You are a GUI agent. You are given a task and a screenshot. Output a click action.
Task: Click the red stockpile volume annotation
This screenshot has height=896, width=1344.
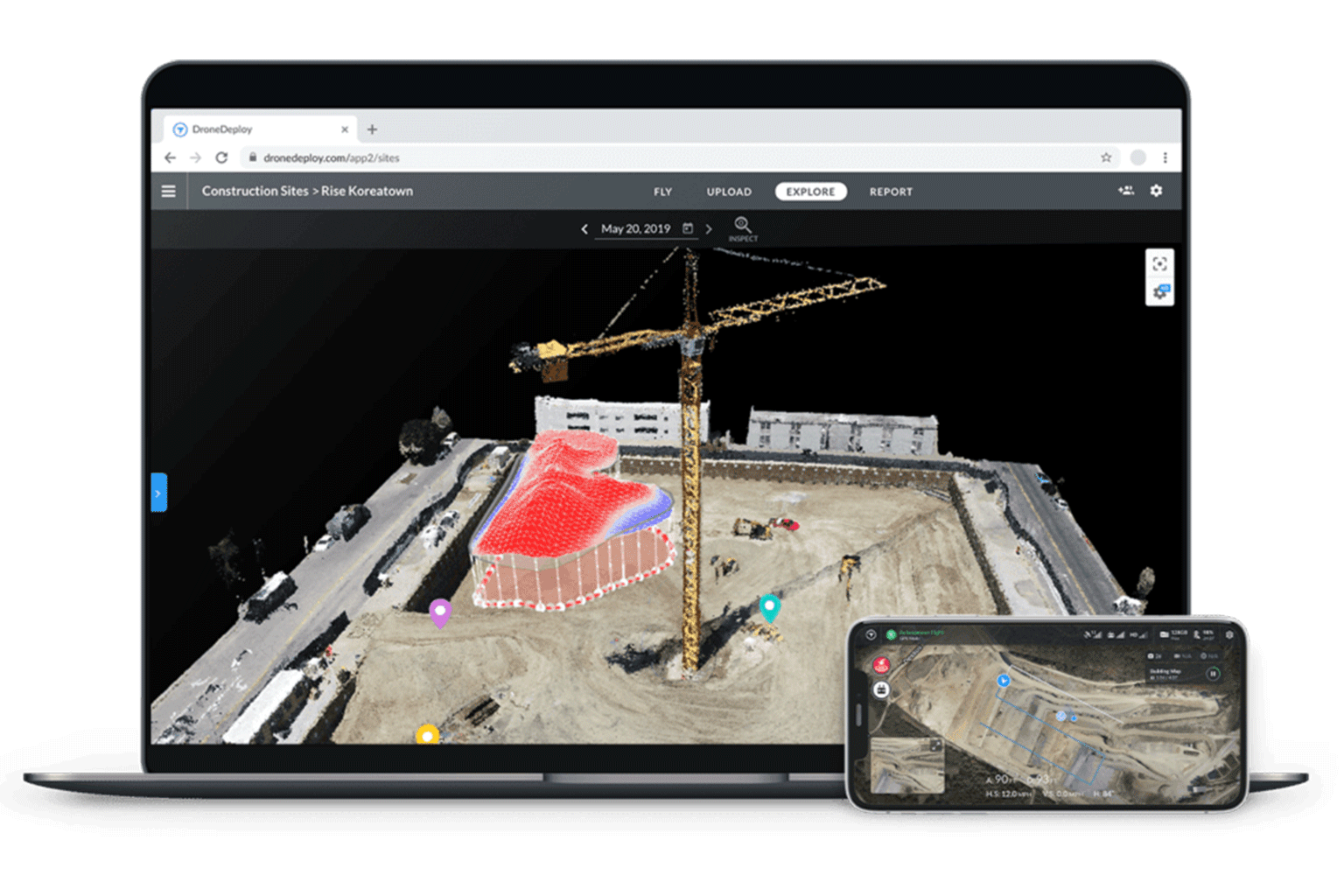[573, 521]
